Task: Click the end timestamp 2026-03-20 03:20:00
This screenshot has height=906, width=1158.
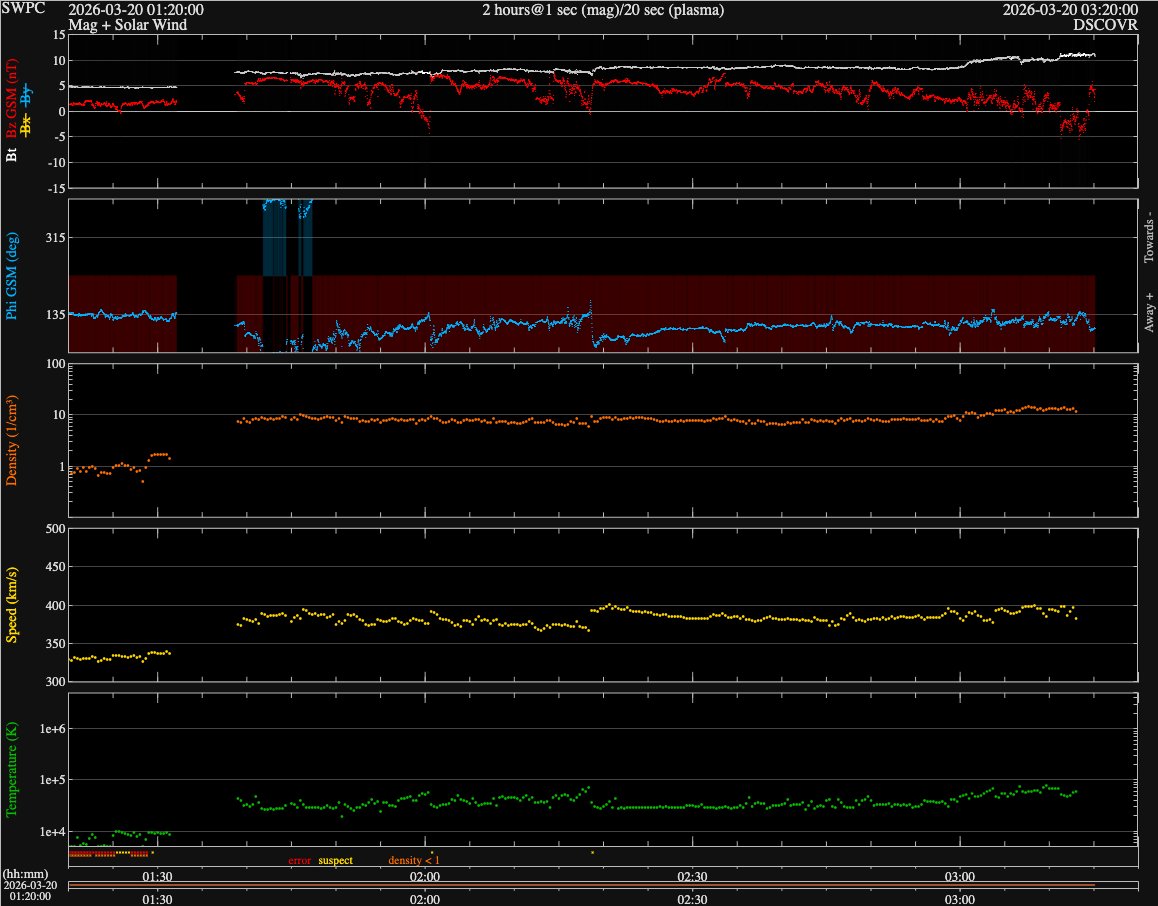Action: tap(1070, 10)
